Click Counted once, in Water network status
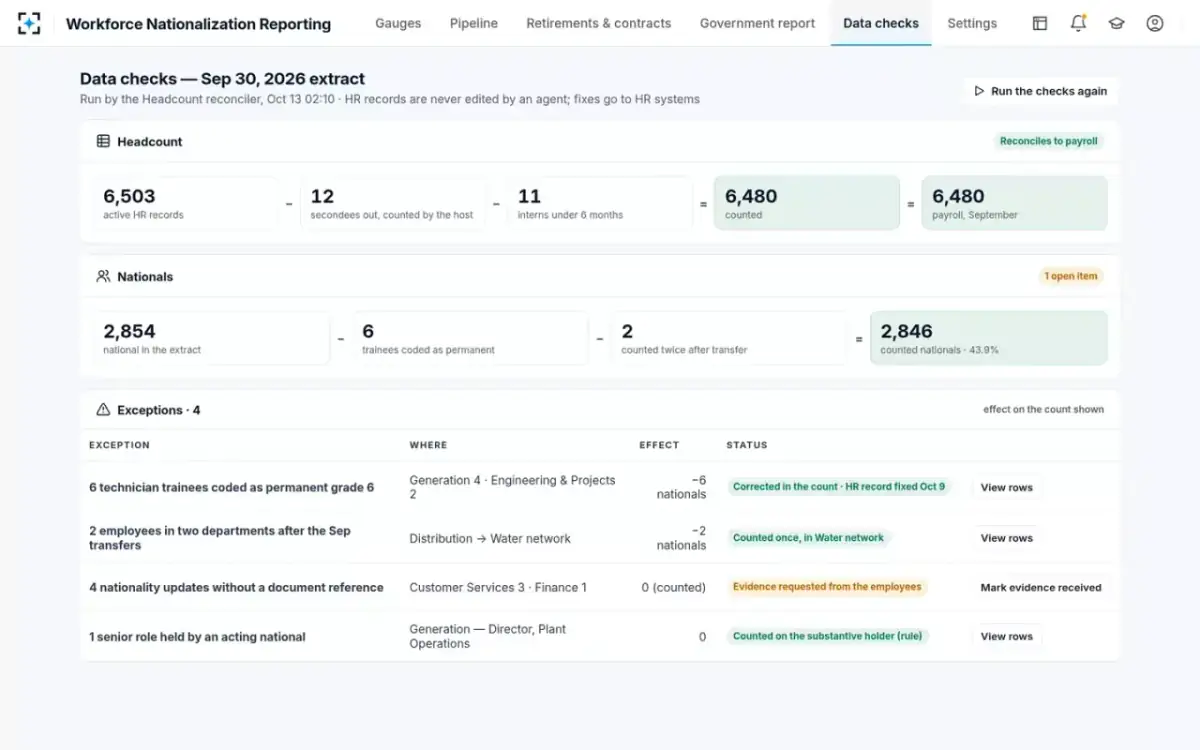 click(808, 538)
